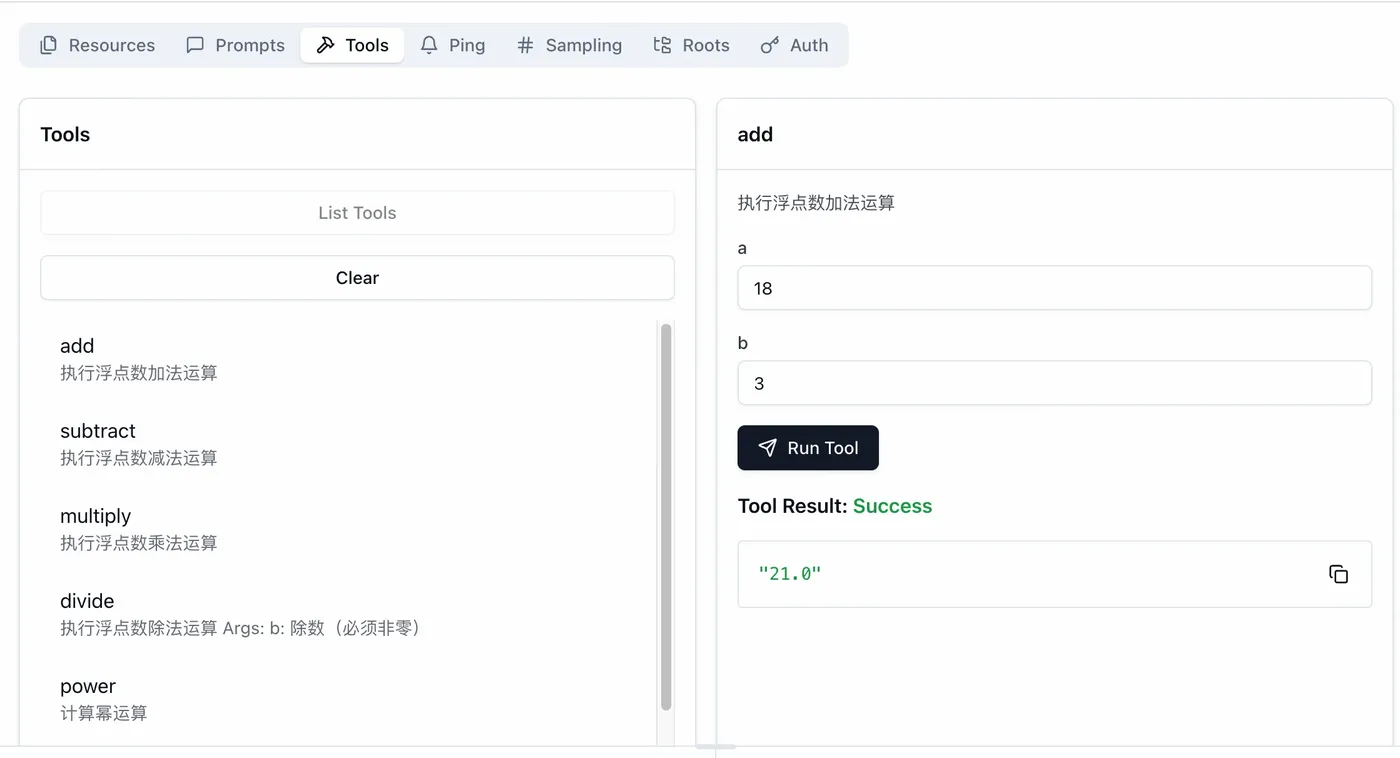Run the add tool
The image size is (1400, 758).
tap(808, 448)
